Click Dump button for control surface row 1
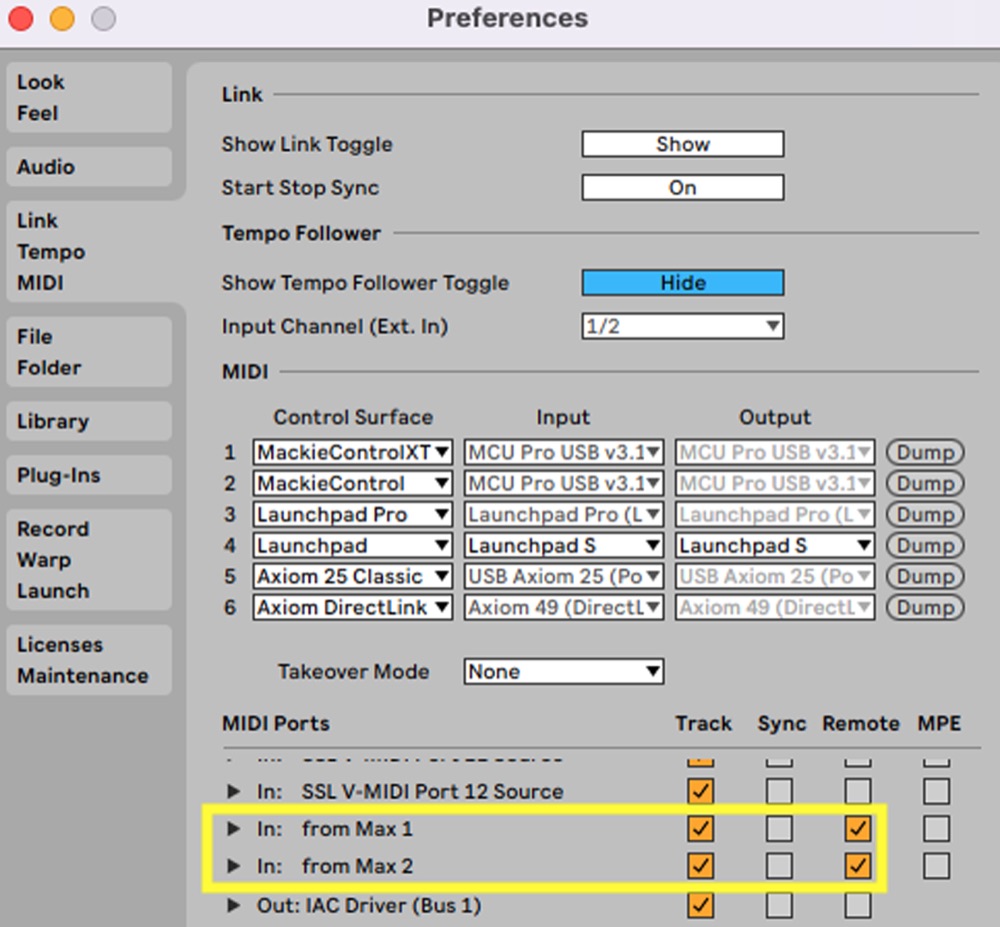This screenshot has height=927, width=1000. pyautogui.click(x=925, y=452)
